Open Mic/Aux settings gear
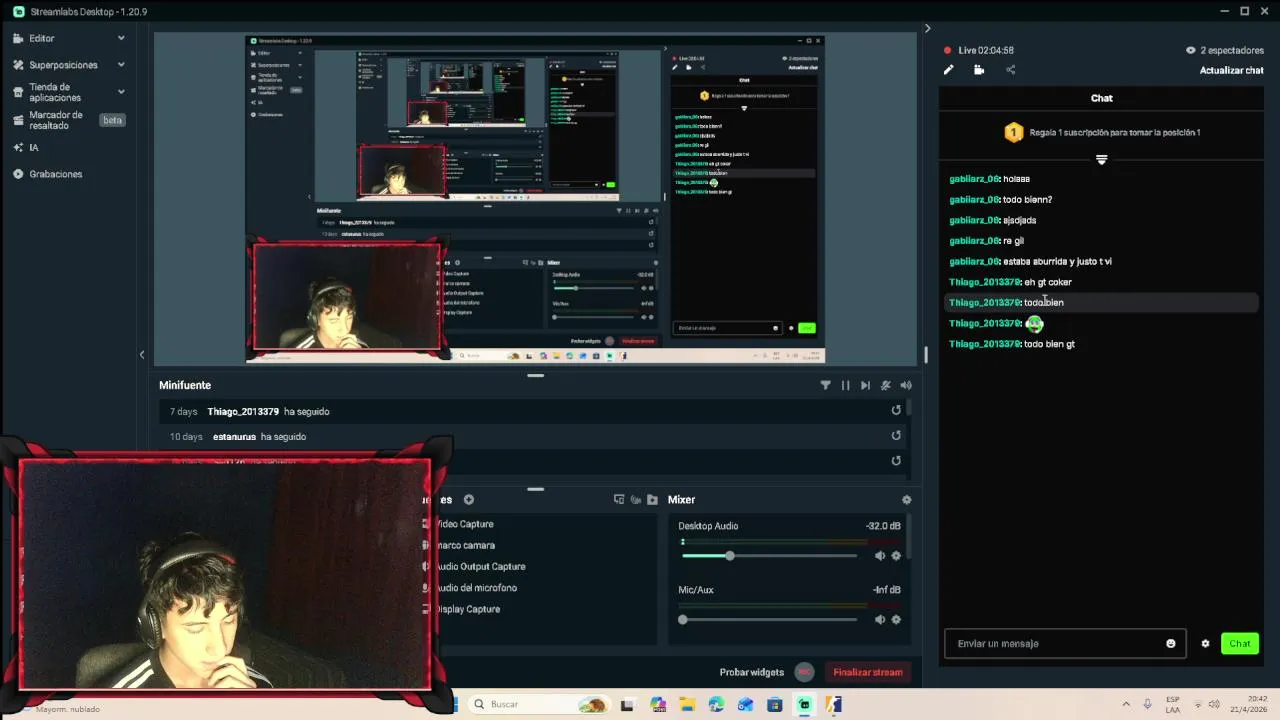The width and height of the screenshot is (1280, 720). point(896,620)
